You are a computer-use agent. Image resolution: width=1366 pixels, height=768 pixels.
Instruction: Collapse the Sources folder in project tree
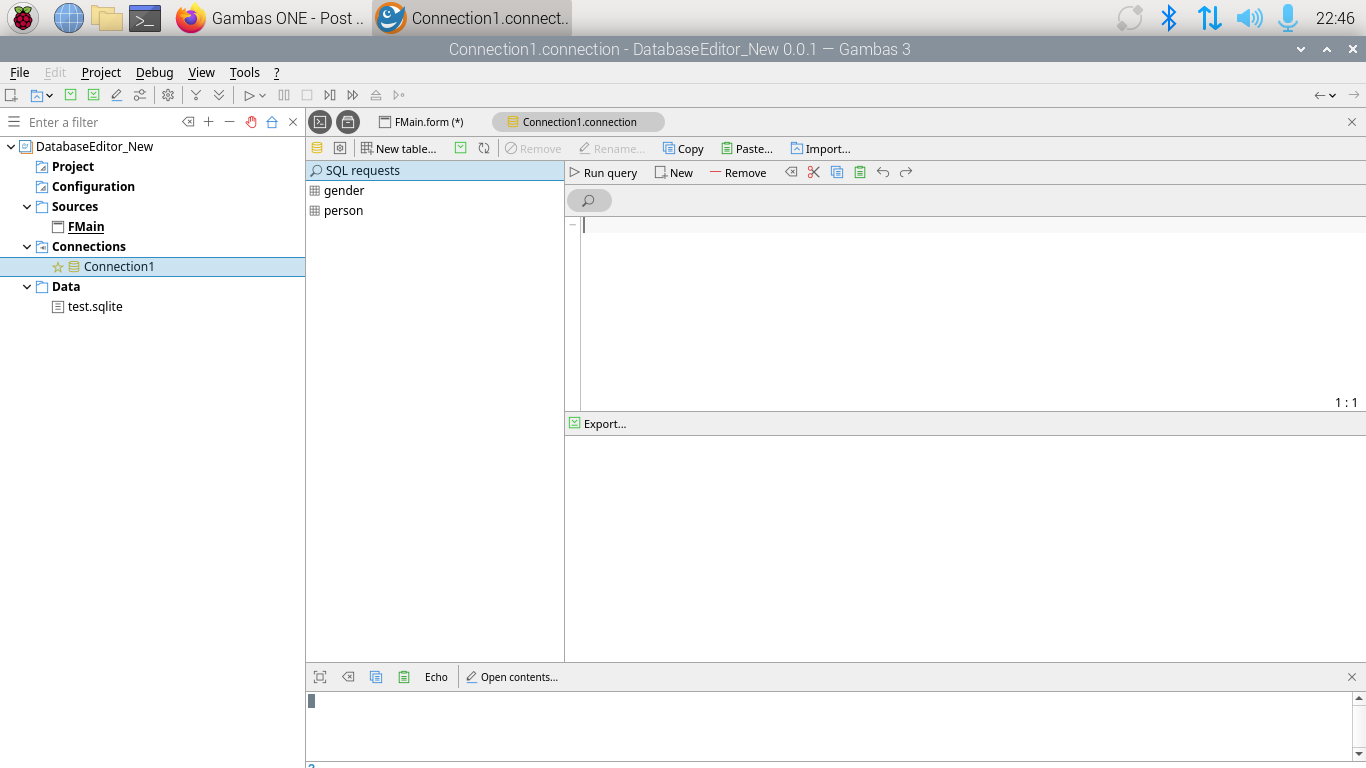click(27, 207)
